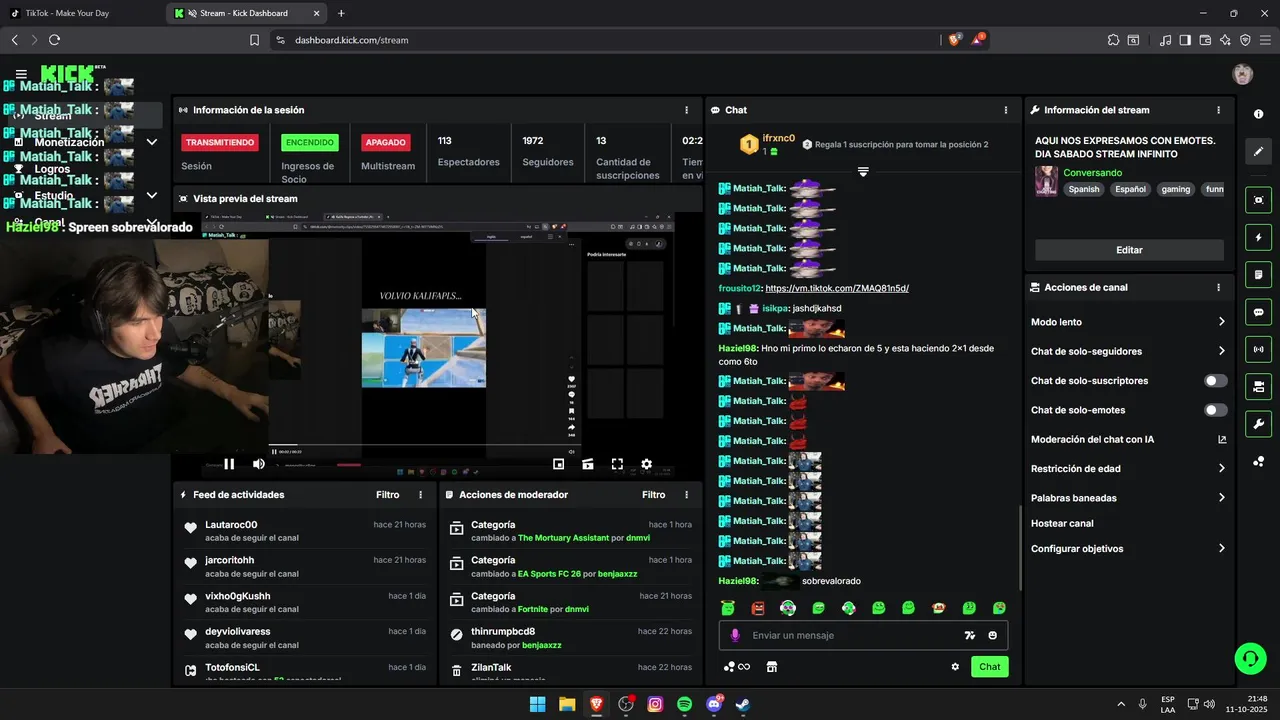1280x720 pixels.
Task: Open Información del stream three-dot menu
Action: [1218, 110]
